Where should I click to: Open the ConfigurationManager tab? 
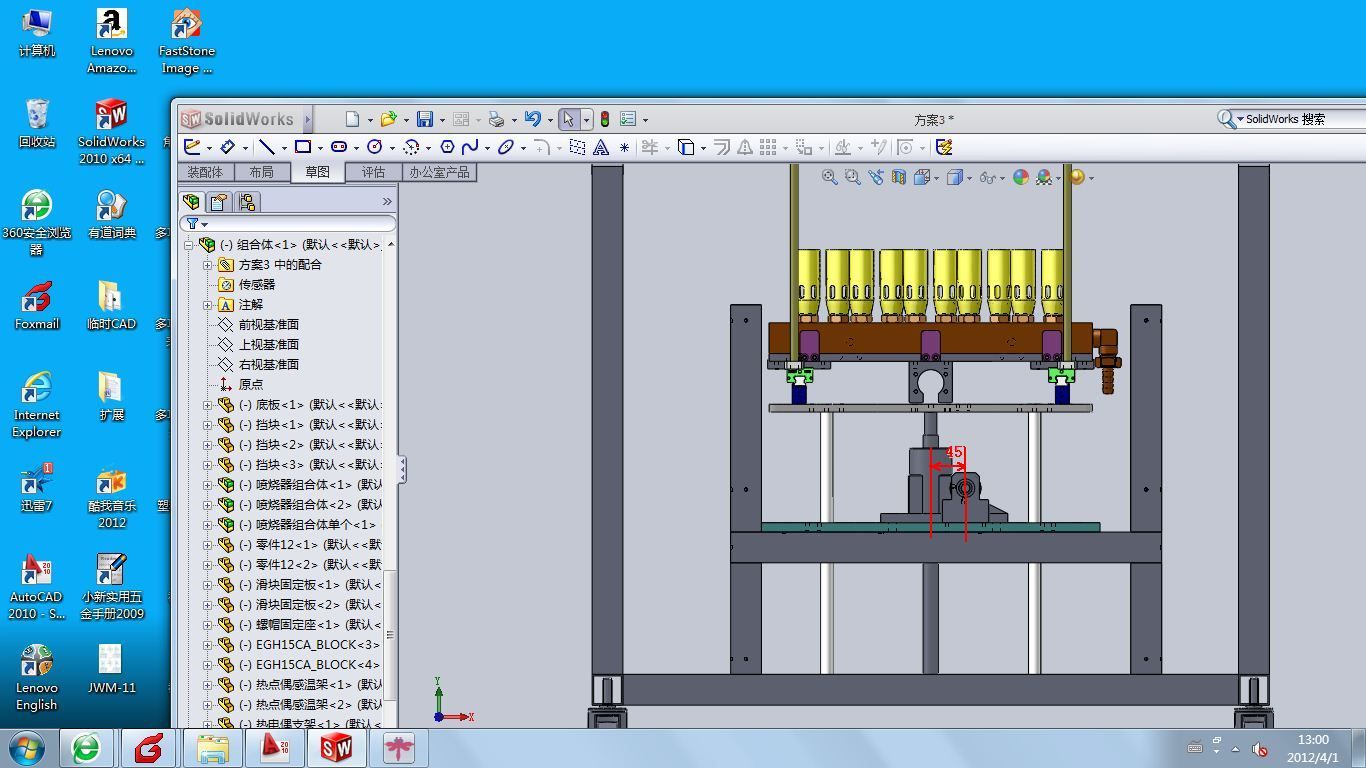pyautogui.click(x=247, y=201)
